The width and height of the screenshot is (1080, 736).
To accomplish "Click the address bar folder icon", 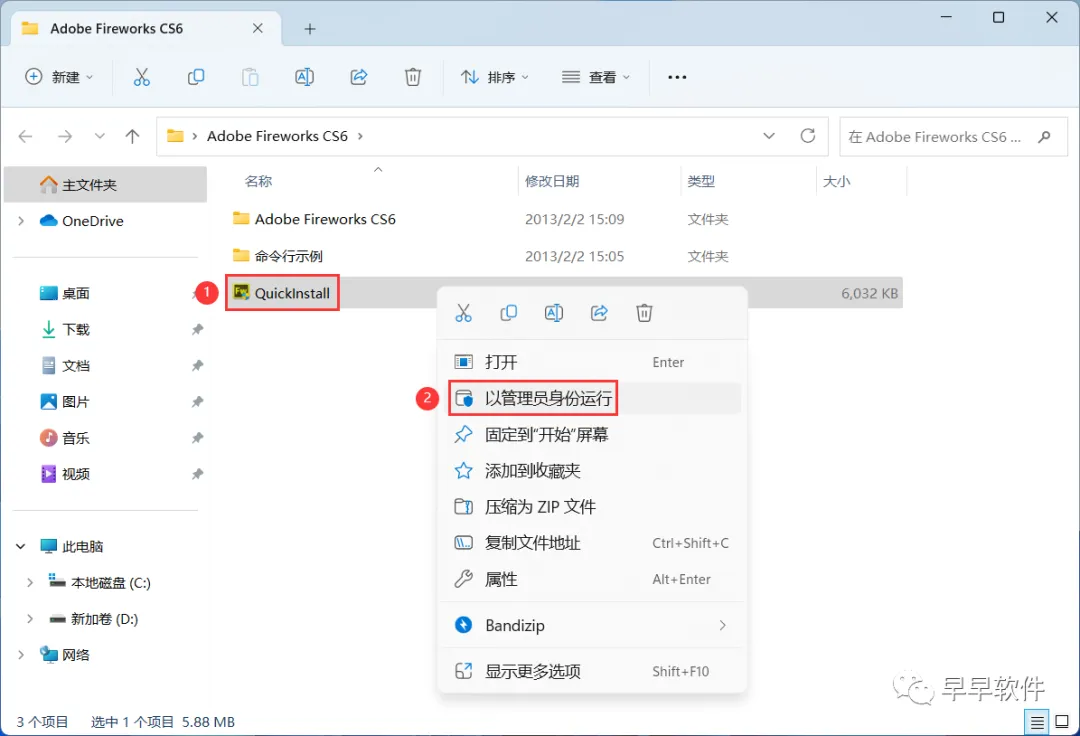I will pyautogui.click(x=176, y=136).
